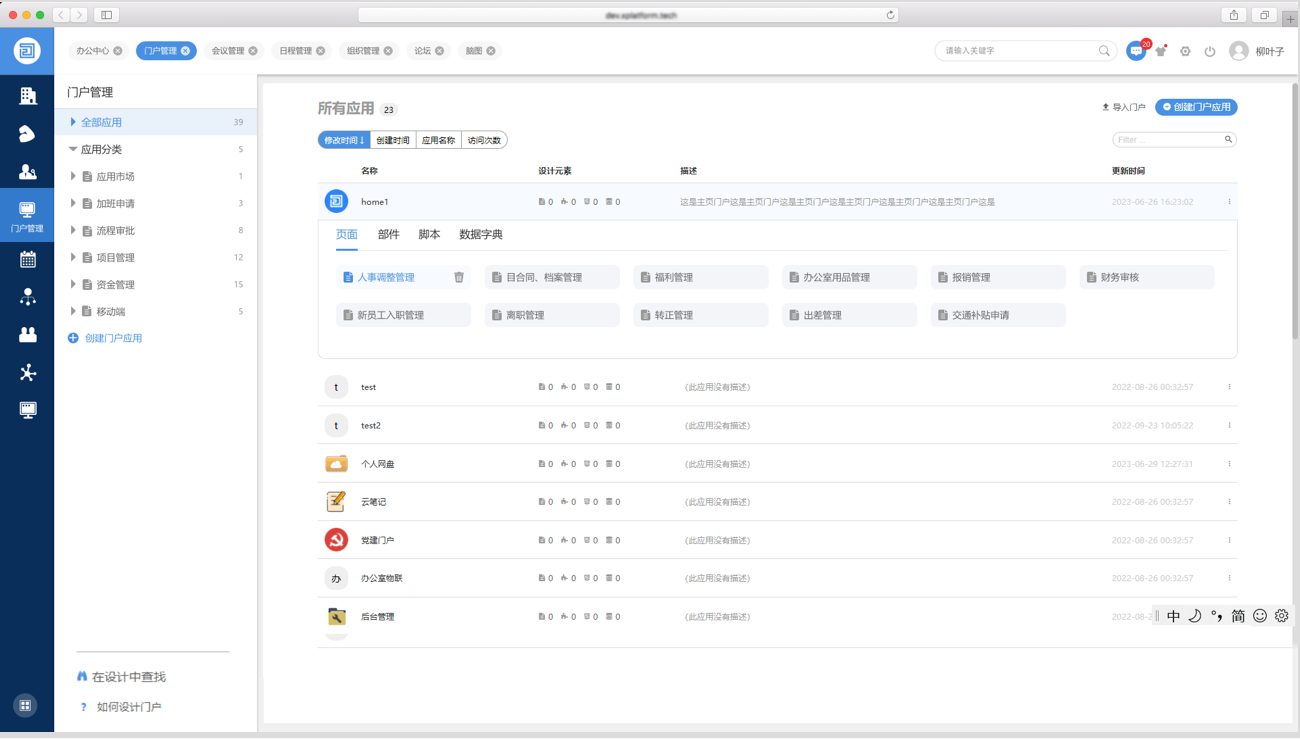
Task: Expand the 项目管理 tree category
Action: coord(73,257)
